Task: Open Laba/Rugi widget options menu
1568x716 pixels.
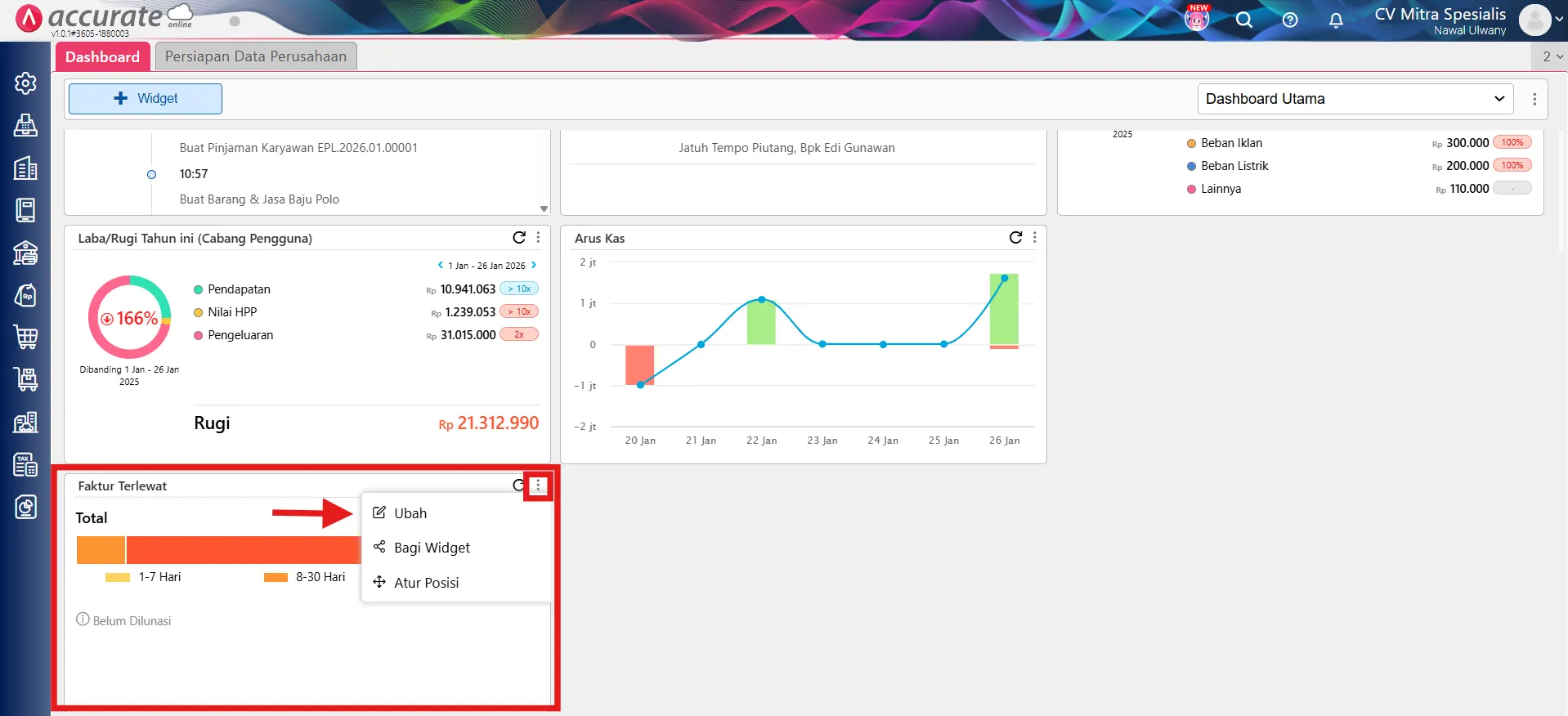Action: tap(538, 237)
